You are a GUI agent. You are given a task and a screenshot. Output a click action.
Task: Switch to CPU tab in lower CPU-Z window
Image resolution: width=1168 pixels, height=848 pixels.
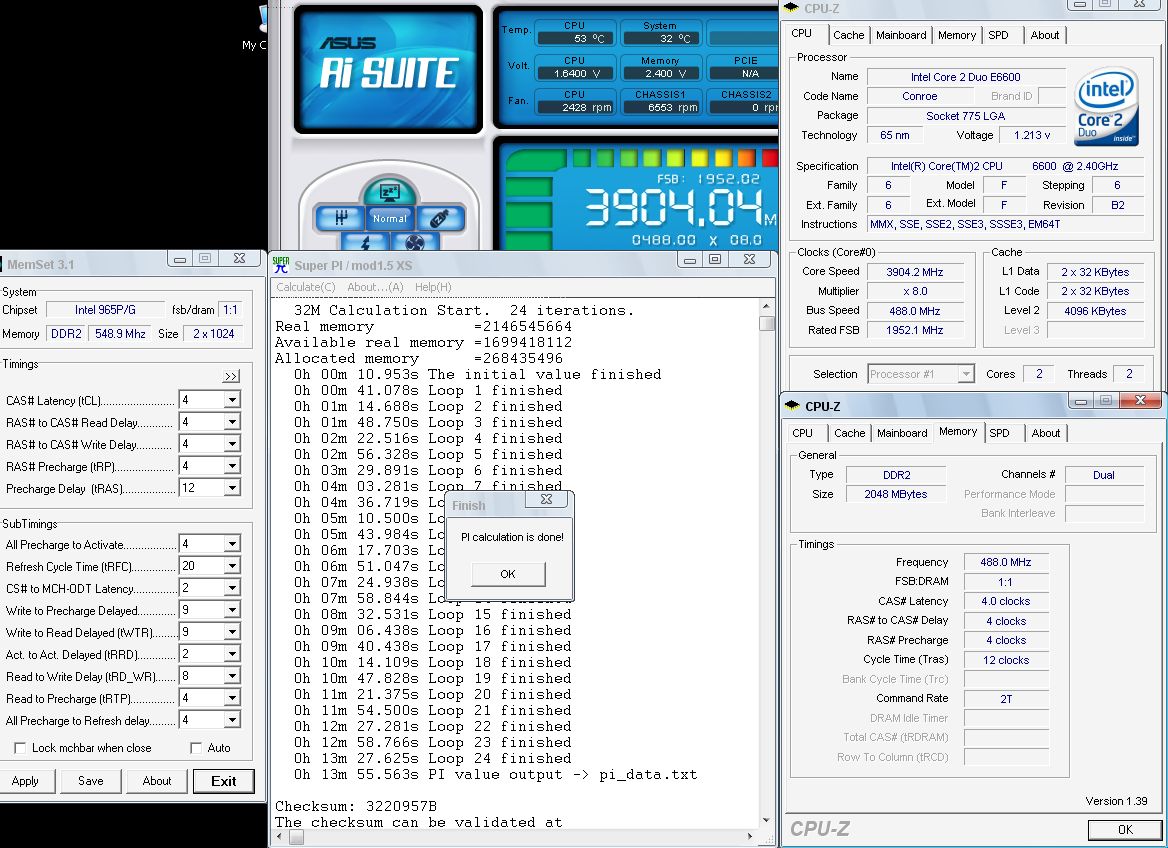point(802,433)
